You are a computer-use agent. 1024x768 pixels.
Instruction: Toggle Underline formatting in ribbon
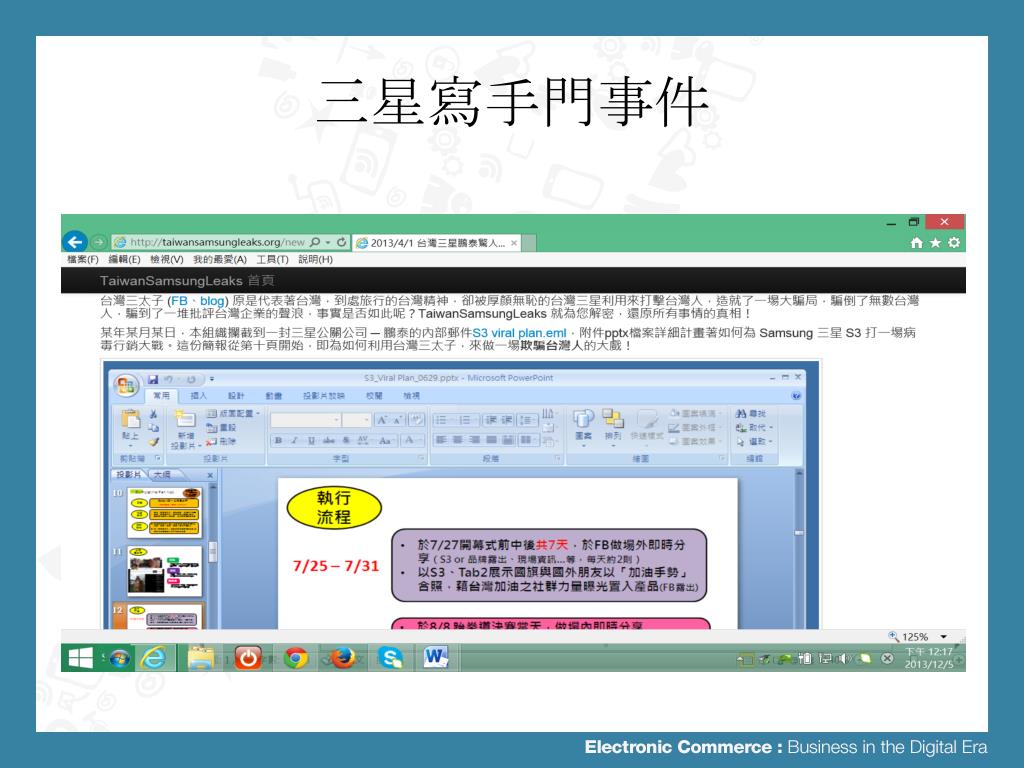click(311, 440)
